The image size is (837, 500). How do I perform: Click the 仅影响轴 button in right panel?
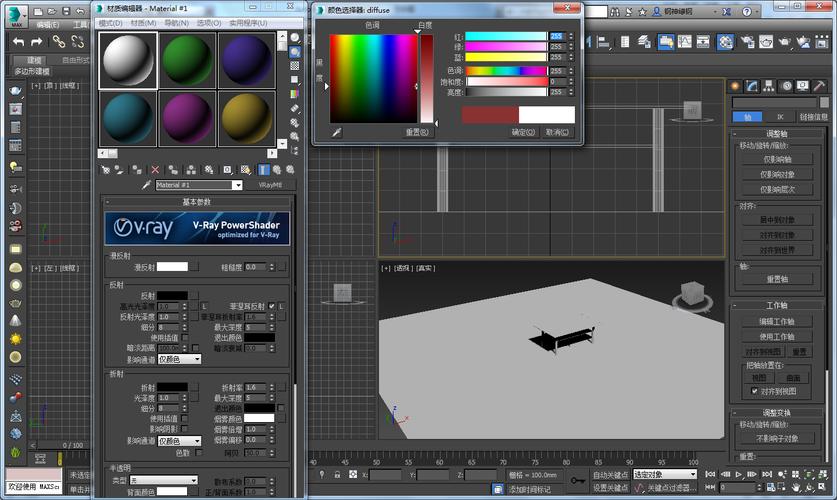pos(777,159)
